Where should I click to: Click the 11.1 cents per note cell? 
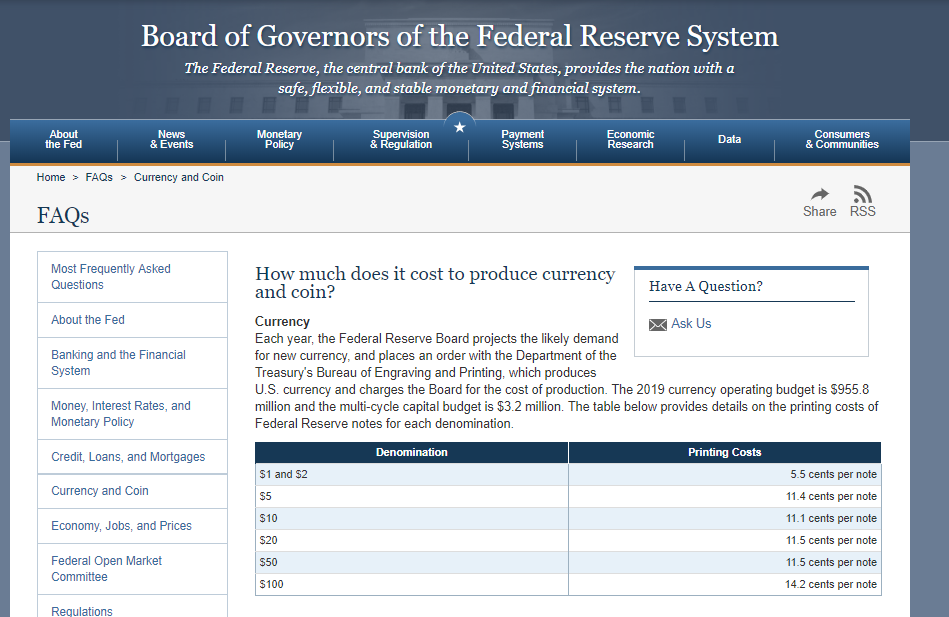pos(724,518)
